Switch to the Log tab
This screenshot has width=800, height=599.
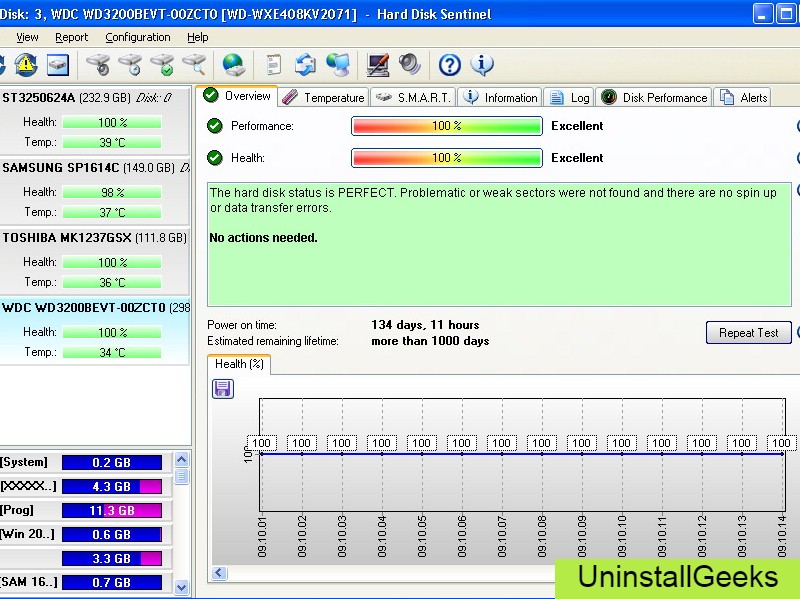click(x=569, y=97)
